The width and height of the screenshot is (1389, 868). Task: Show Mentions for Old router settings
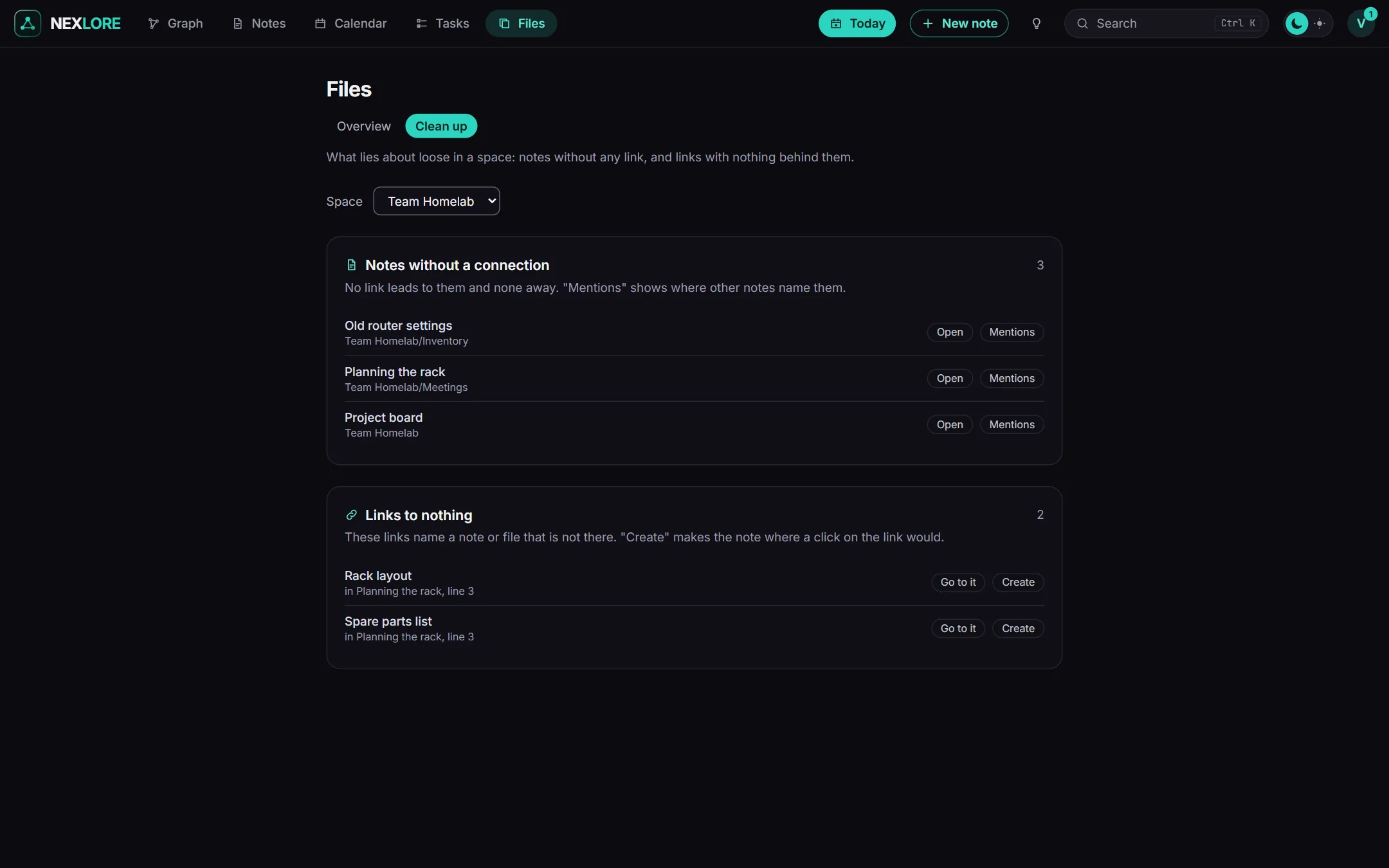(x=1012, y=332)
